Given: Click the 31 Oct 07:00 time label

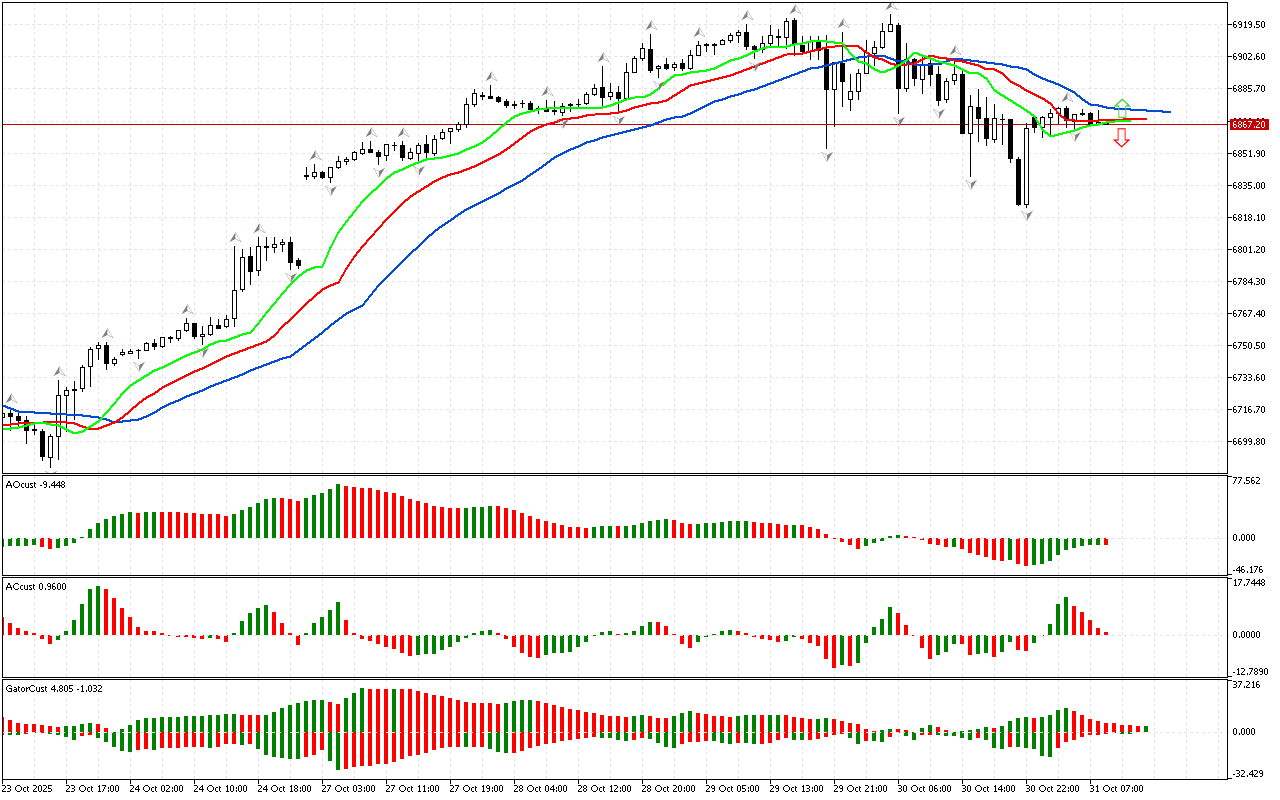Looking at the screenshot, I should click(1117, 788).
